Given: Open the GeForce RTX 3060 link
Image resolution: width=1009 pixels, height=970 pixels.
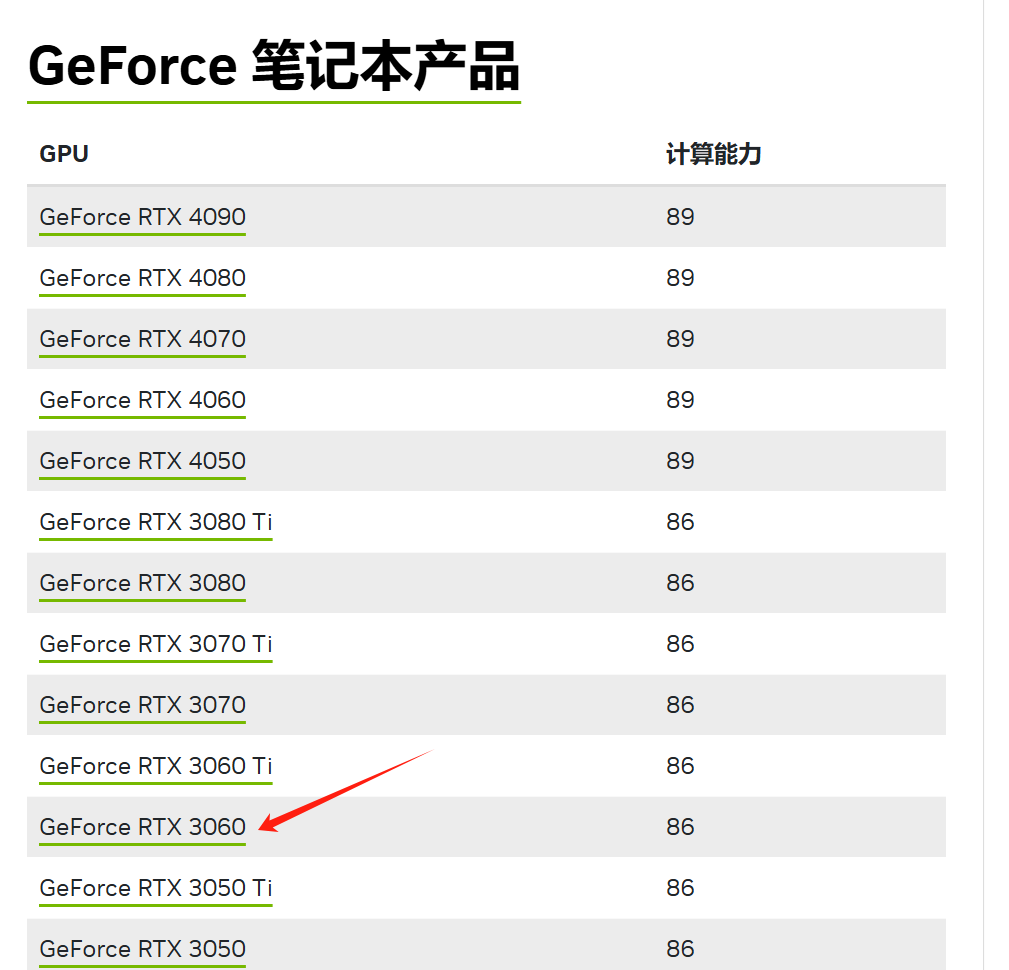Looking at the screenshot, I should (x=142, y=828).
